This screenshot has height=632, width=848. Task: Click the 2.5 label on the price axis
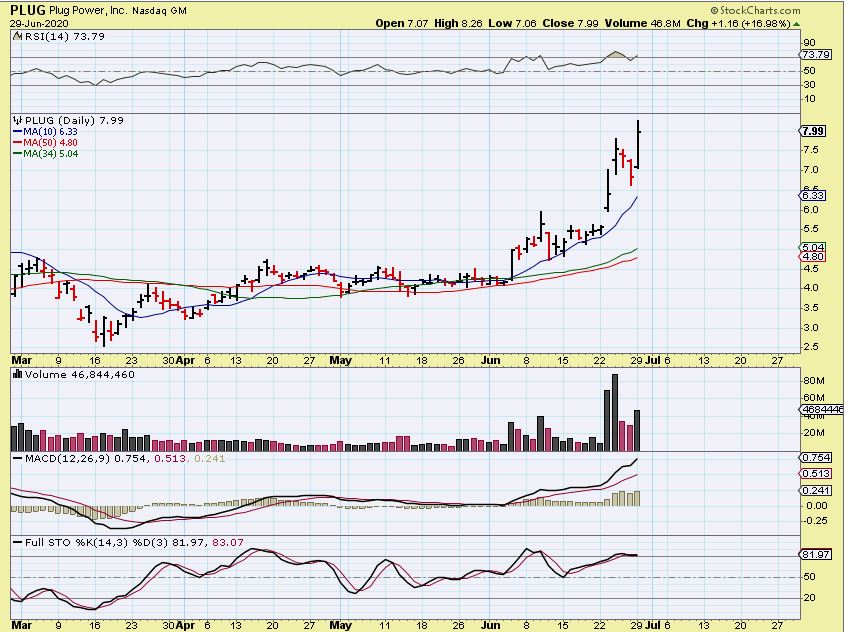pyautogui.click(x=811, y=347)
